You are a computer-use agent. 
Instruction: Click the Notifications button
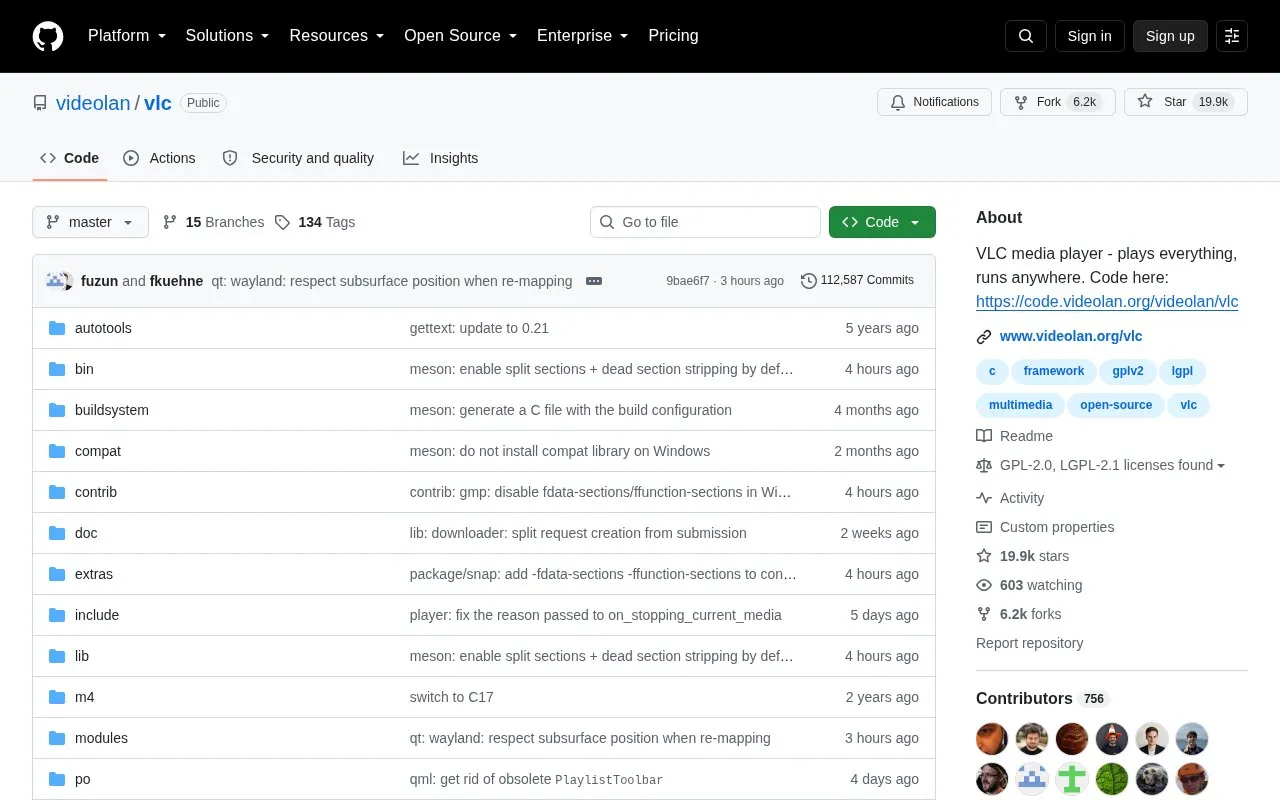(x=934, y=102)
